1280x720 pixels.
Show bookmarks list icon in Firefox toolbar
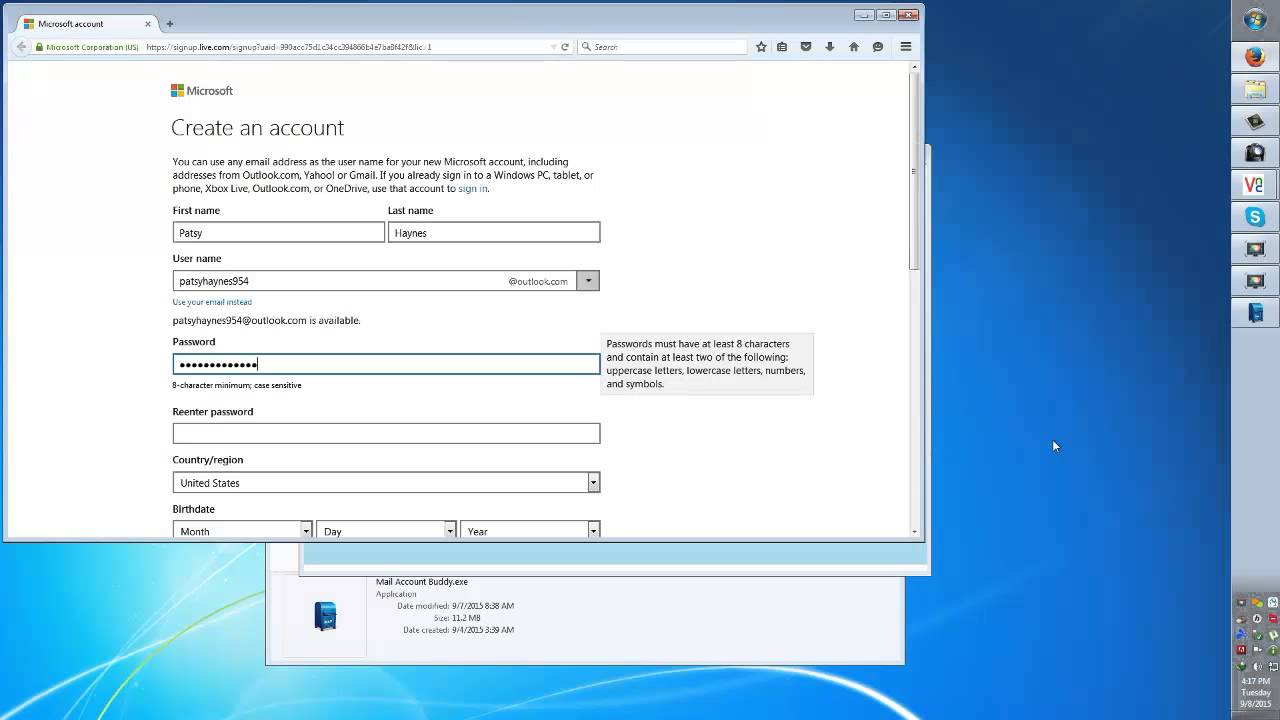click(782, 47)
